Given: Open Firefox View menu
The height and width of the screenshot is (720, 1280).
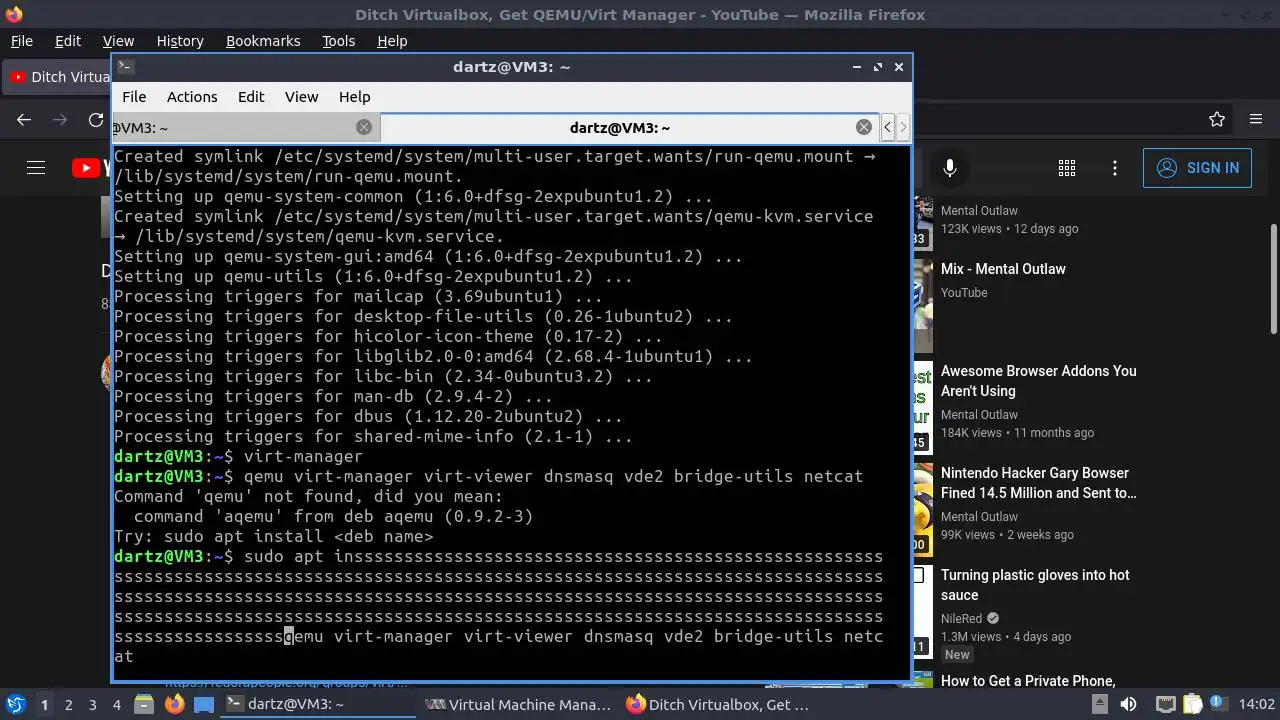Looking at the screenshot, I should pyautogui.click(x=118, y=41).
